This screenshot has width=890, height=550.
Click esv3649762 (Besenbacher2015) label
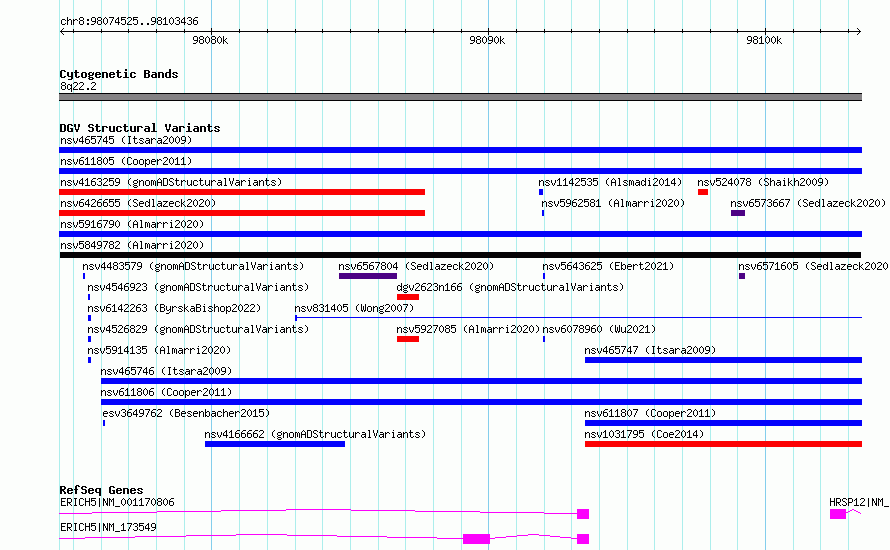pyautogui.click(x=186, y=413)
